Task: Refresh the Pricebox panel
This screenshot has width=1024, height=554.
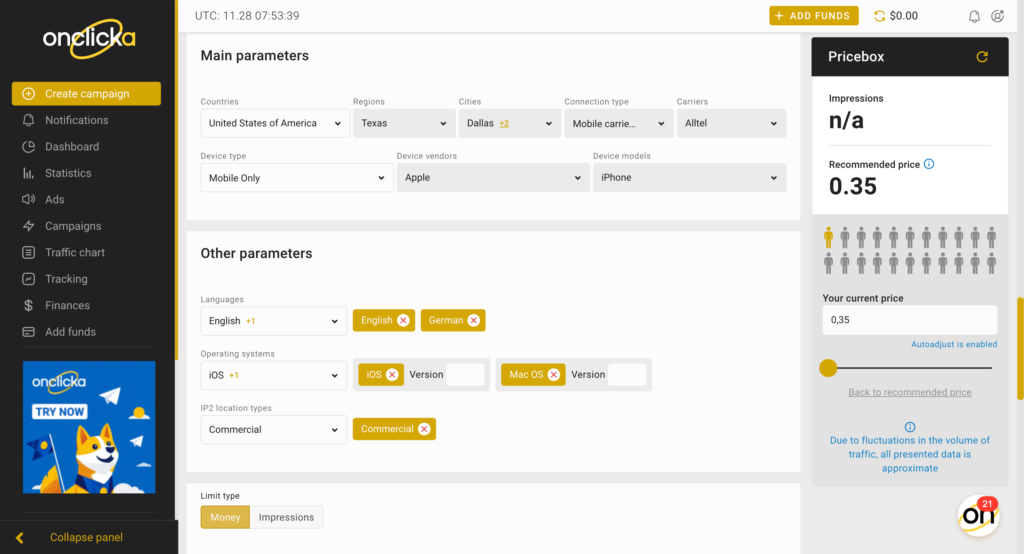Action: pos(982,57)
